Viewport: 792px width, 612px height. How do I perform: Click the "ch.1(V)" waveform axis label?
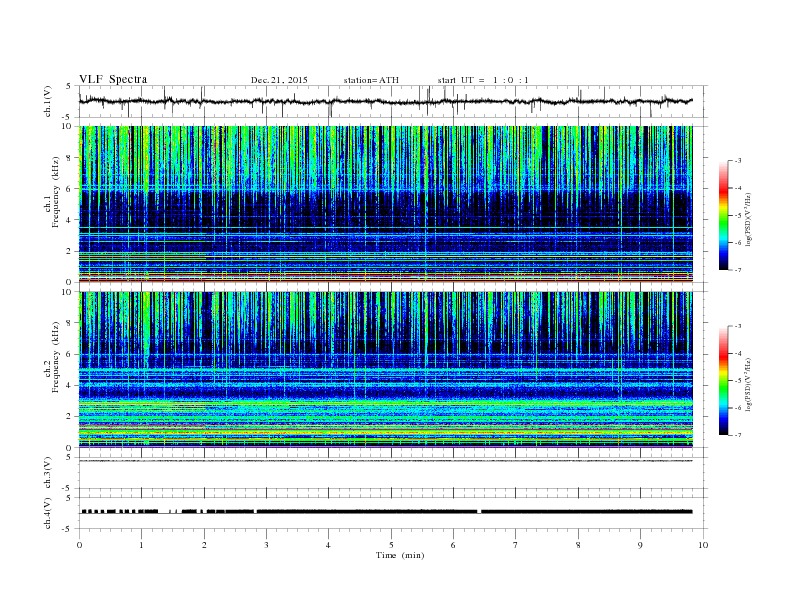coord(48,101)
